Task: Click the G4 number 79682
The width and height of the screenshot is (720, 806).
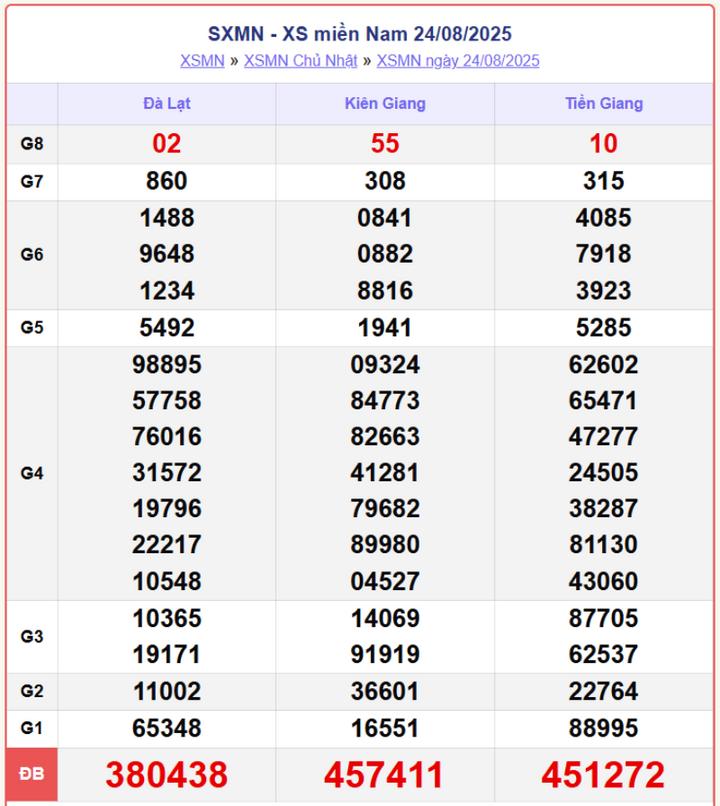Action: click(385, 509)
